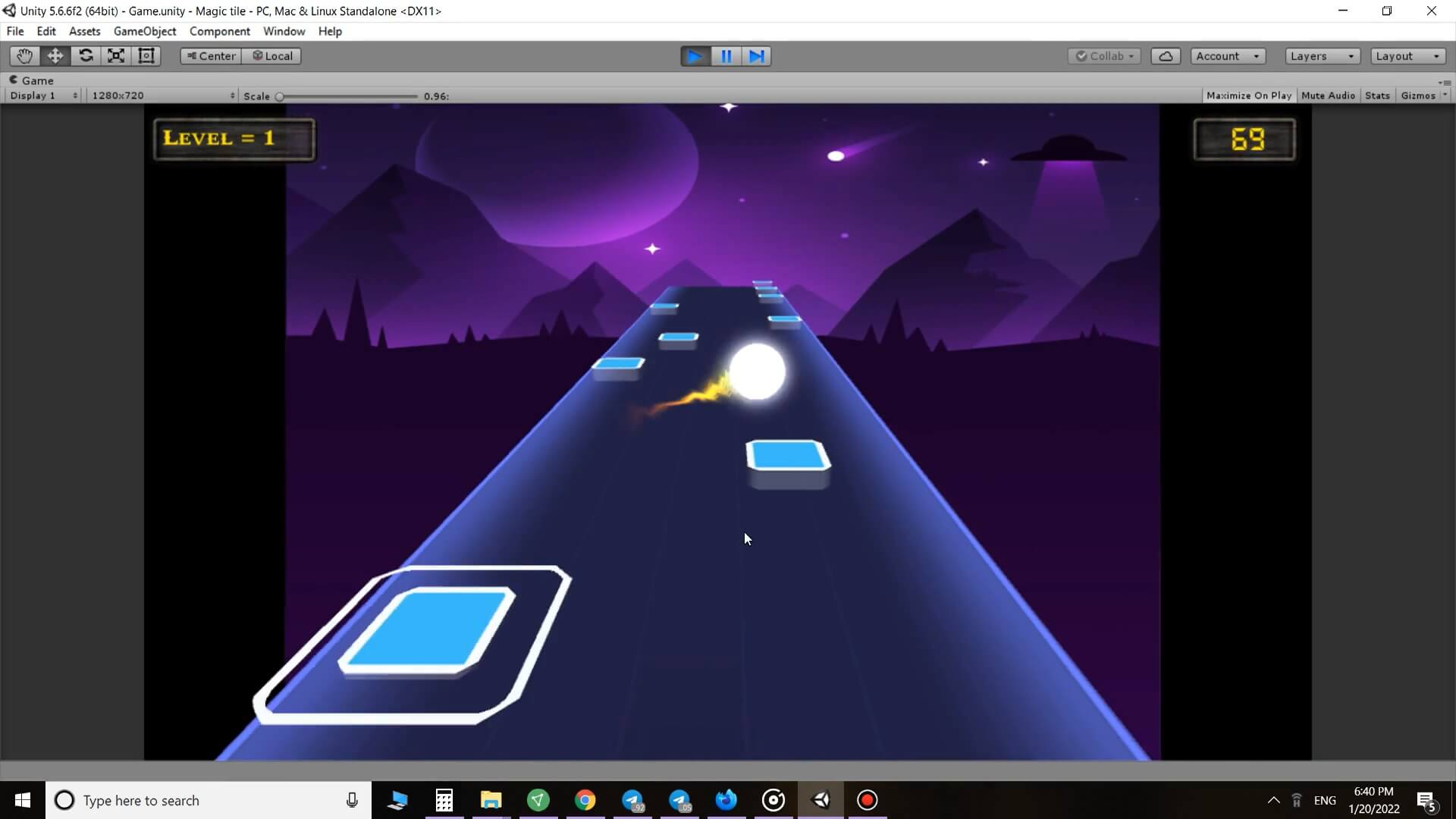Open the Cloud services panel icon
1456x819 pixels.
[1166, 56]
